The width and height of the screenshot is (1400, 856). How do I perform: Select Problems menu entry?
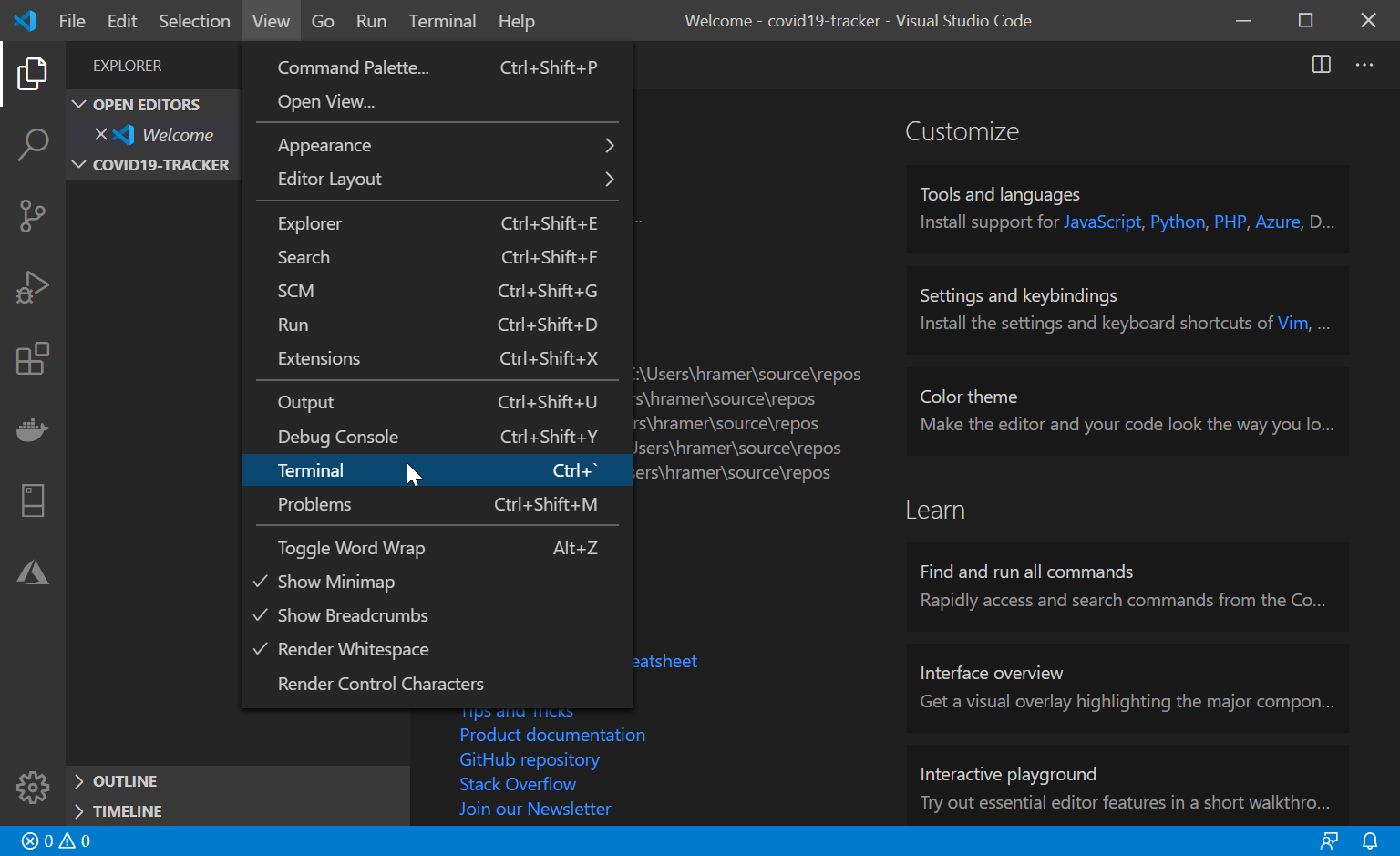[437, 504]
